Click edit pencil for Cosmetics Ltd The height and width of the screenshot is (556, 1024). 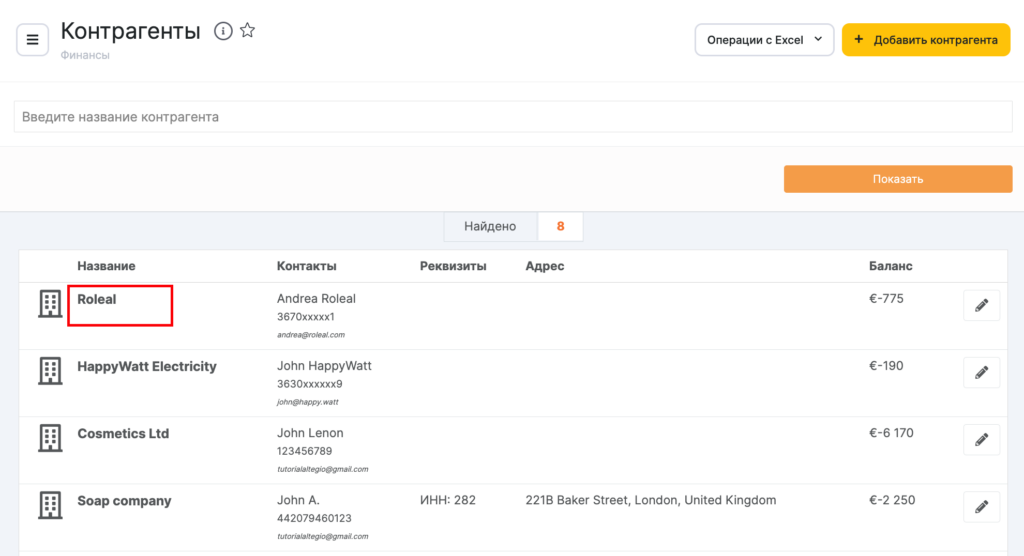click(981, 440)
